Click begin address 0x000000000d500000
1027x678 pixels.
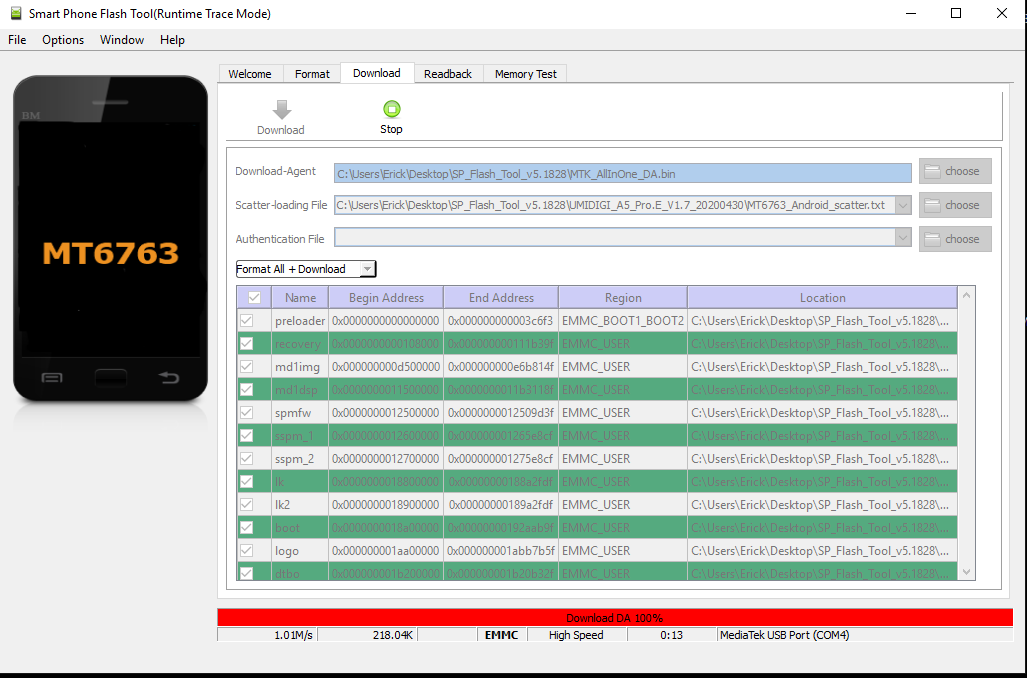pos(386,366)
